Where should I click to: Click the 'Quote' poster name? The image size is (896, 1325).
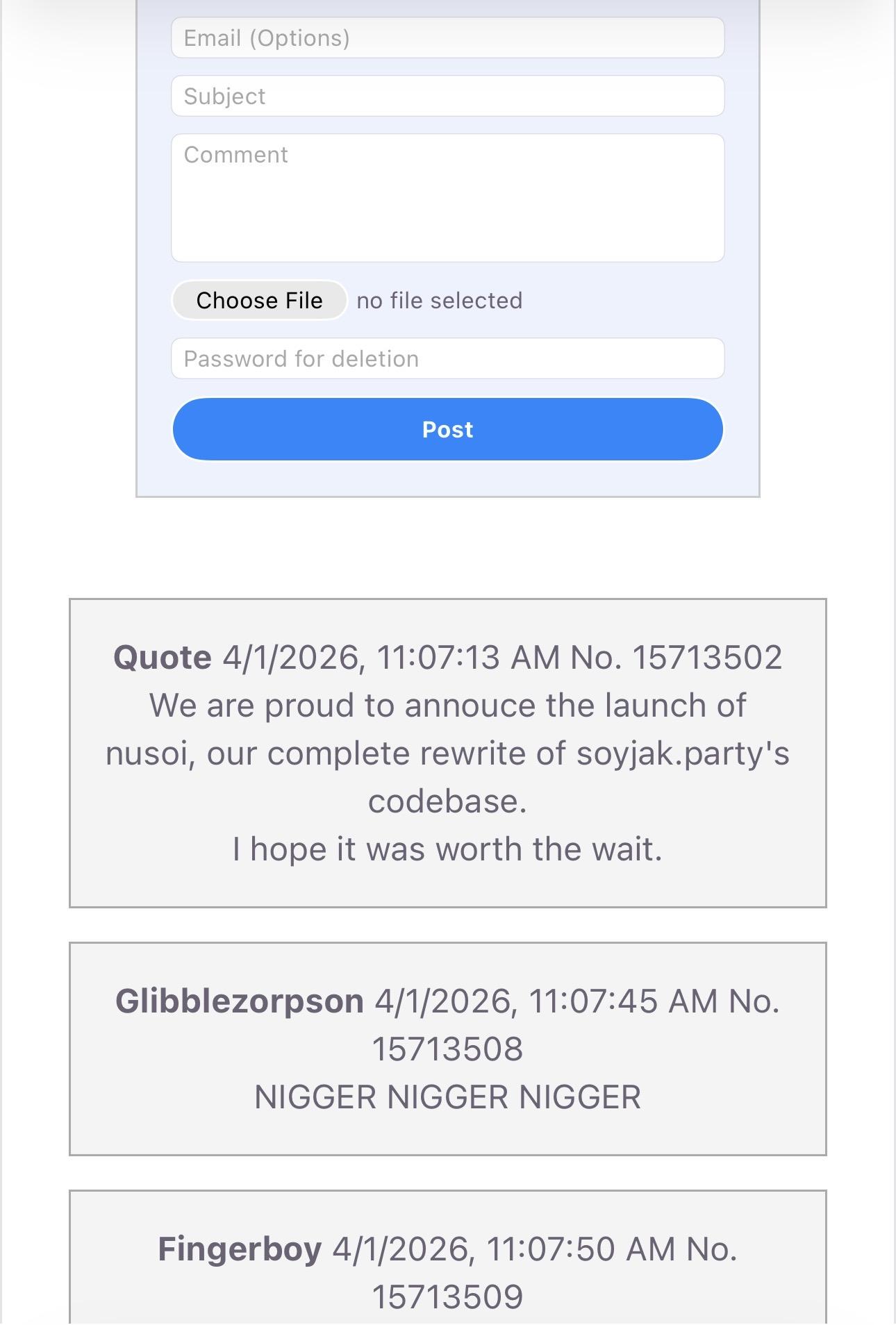pos(163,657)
